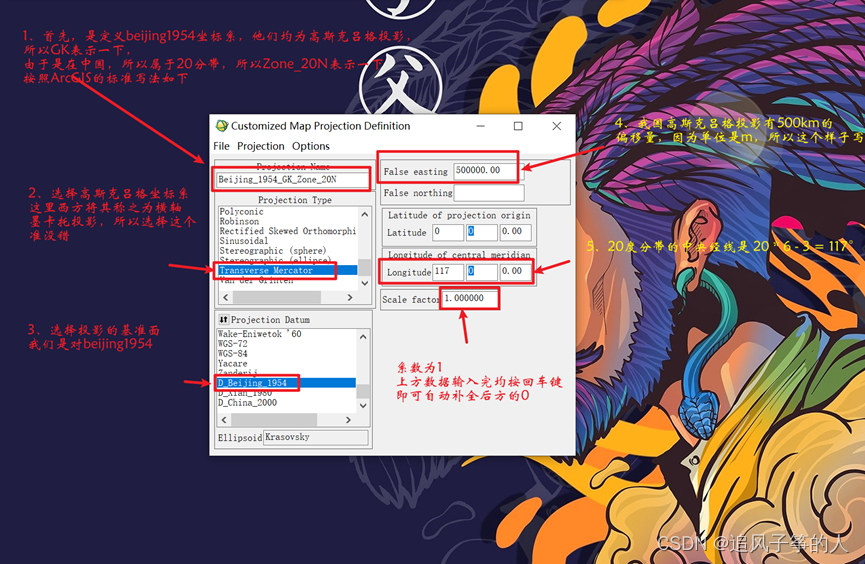Click the Projection Name input field
This screenshot has width=865, height=564.
[293, 179]
